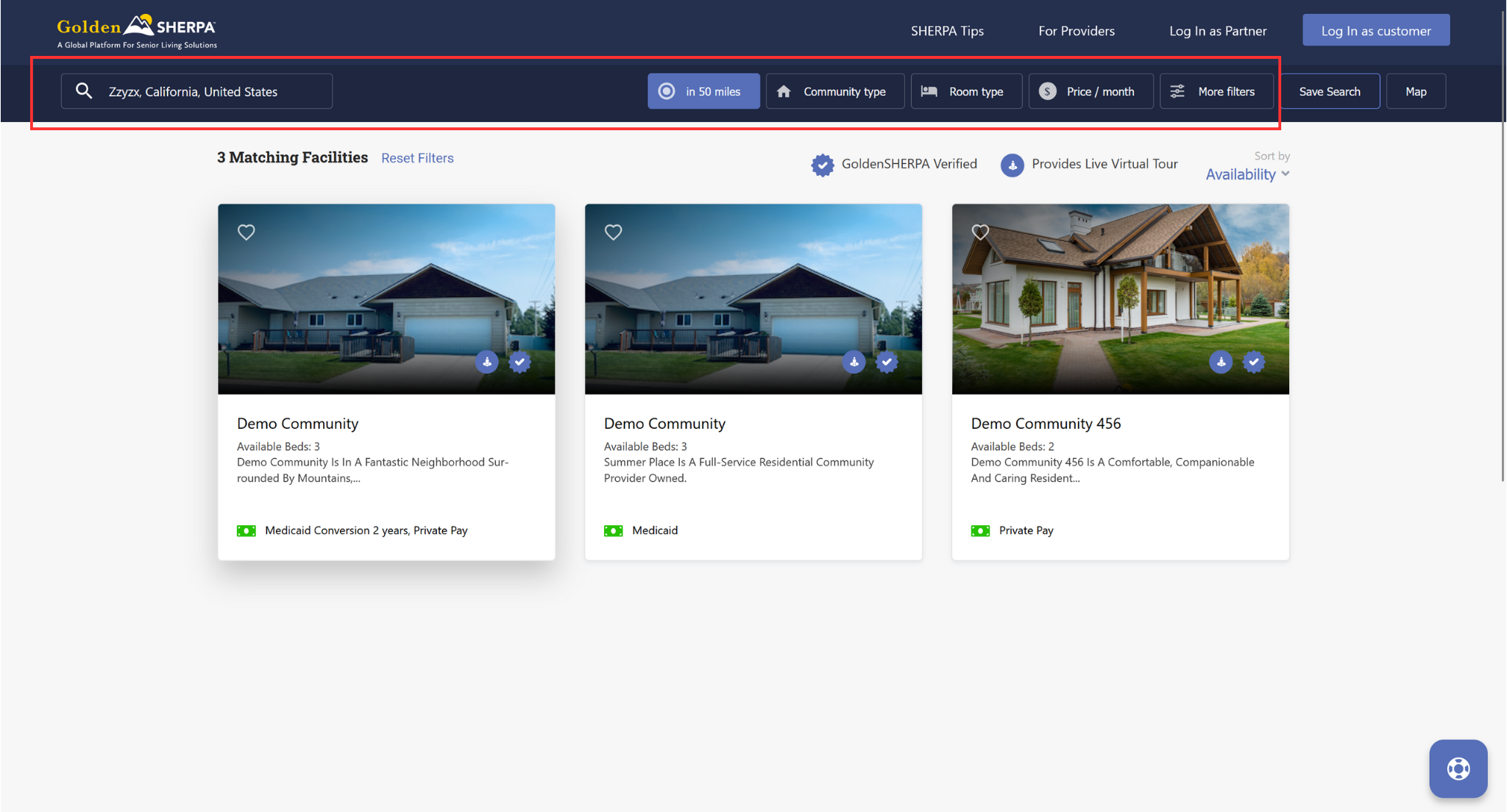This screenshot has width=1507, height=812.
Task: Switch to Map view
Action: coord(1416,91)
